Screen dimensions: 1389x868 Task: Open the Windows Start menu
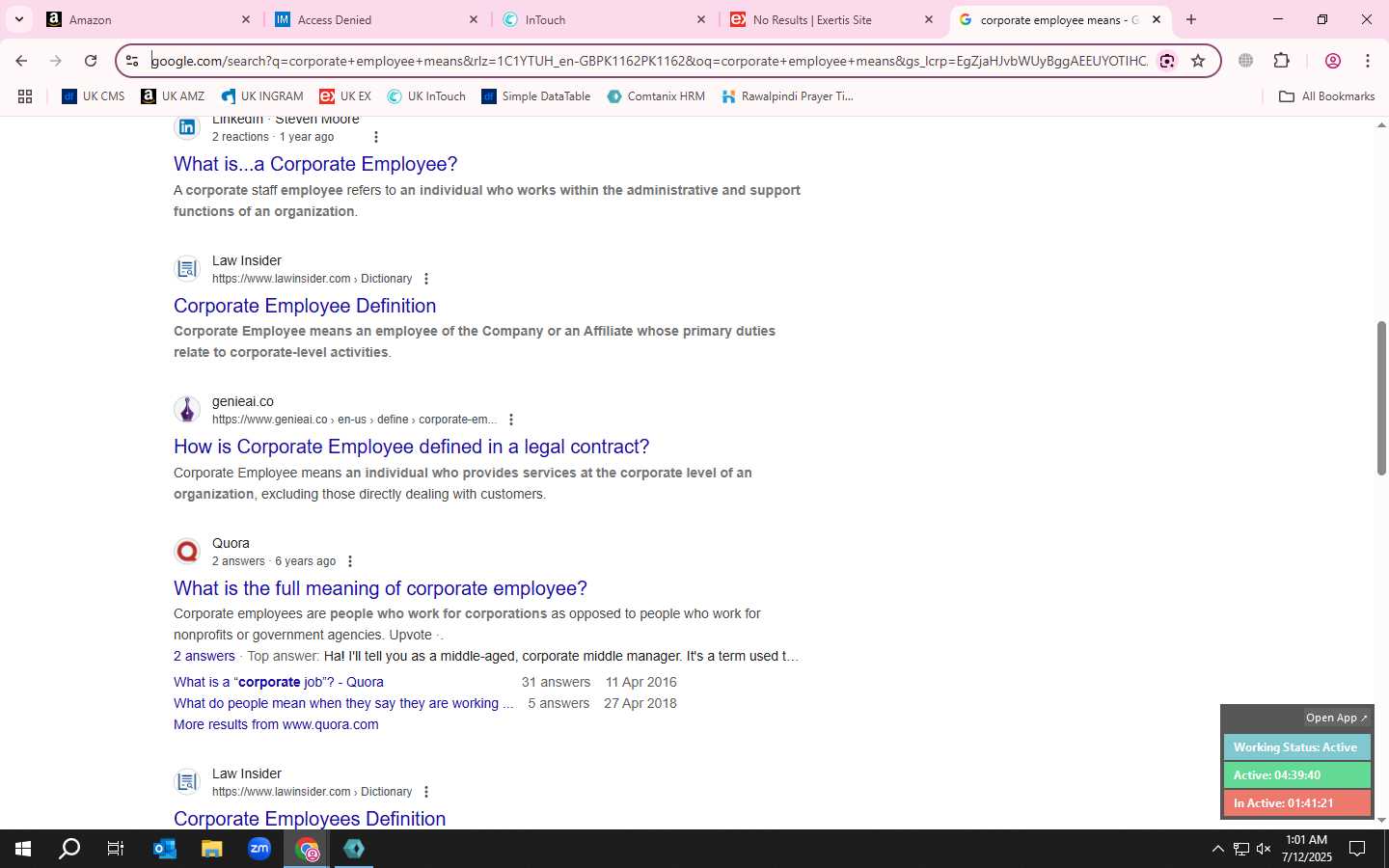click(23, 849)
